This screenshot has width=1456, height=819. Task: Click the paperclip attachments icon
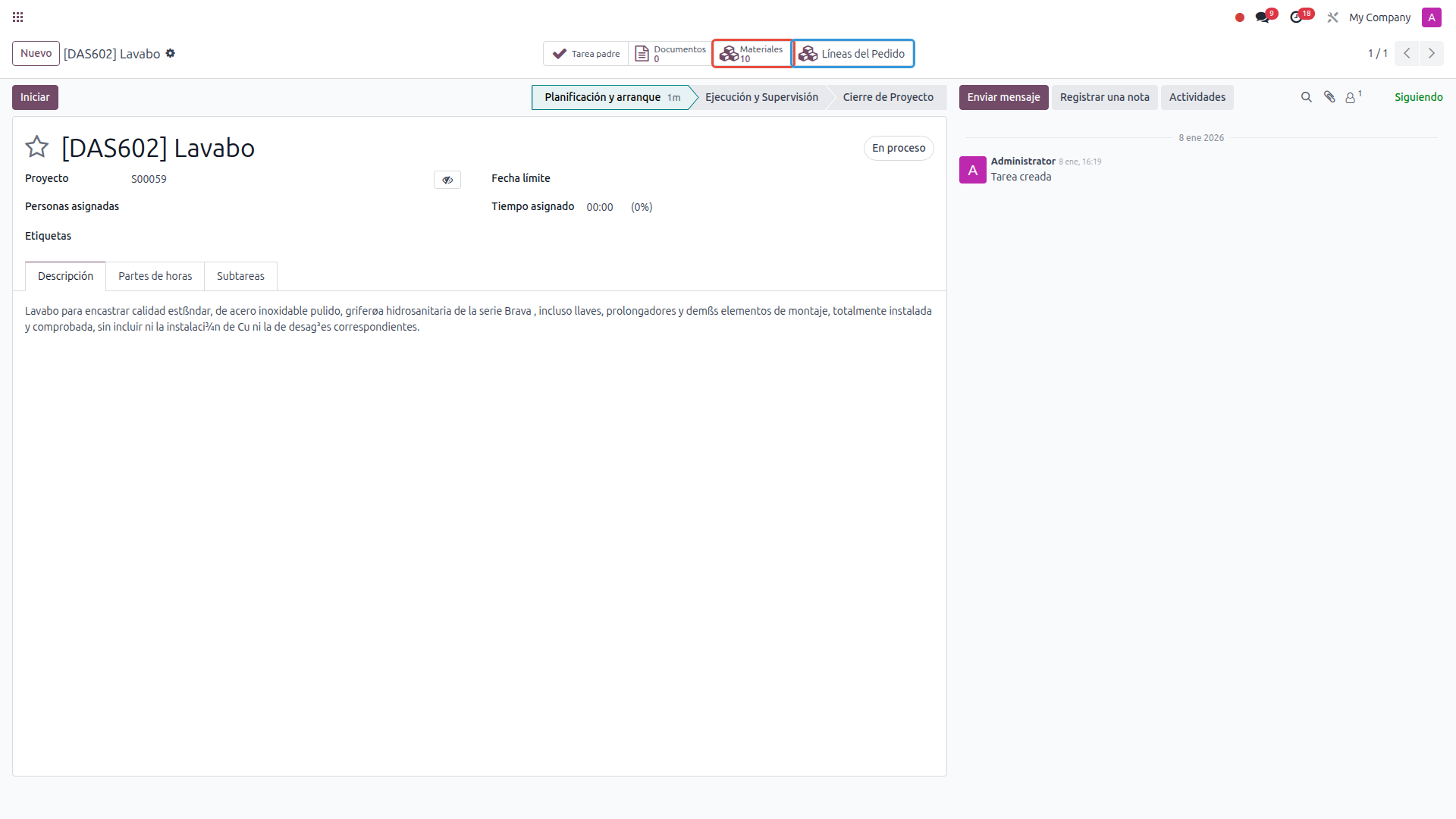point(1329,97)
